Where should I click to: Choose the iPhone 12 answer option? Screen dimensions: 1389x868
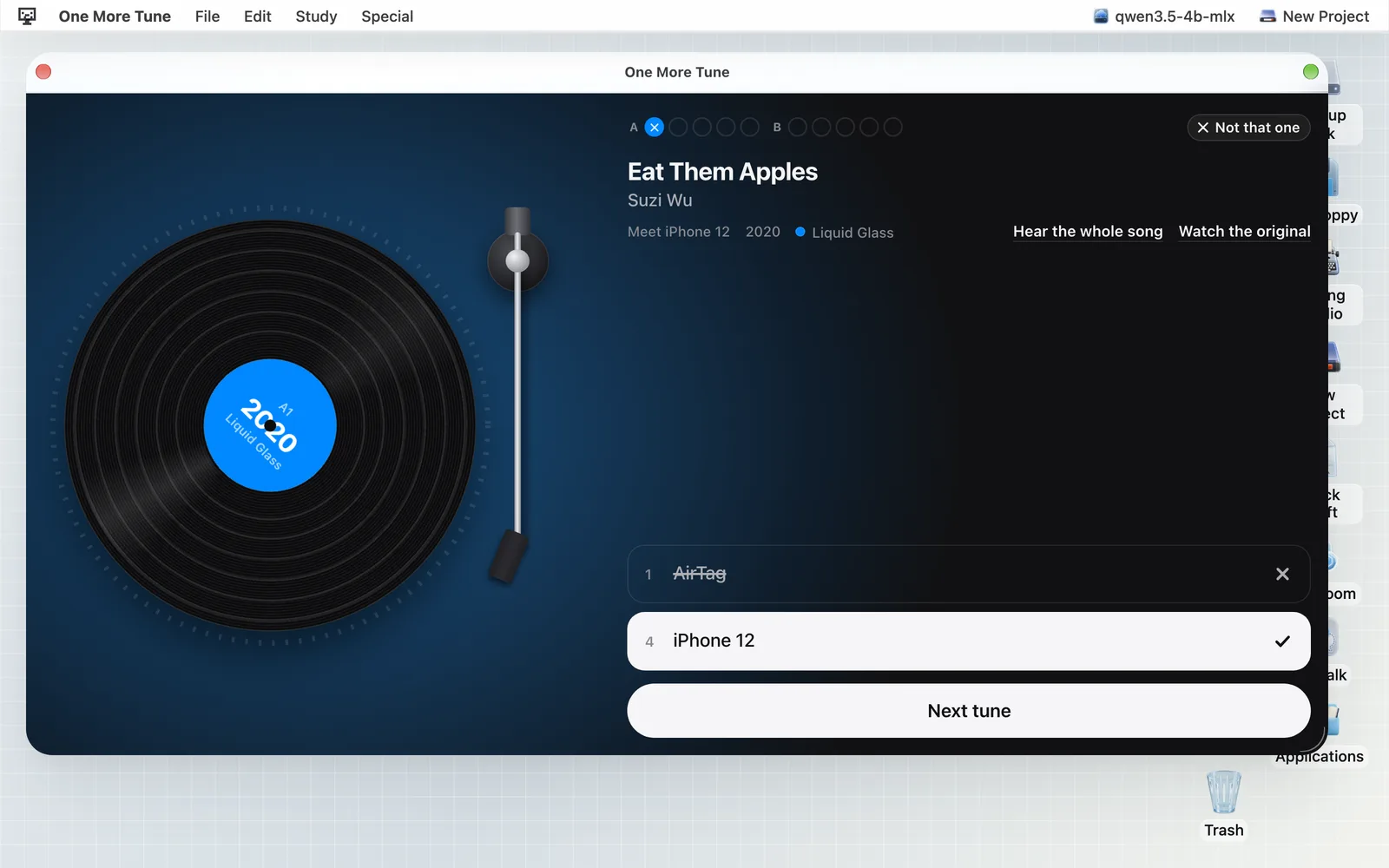tap(969, 641)
